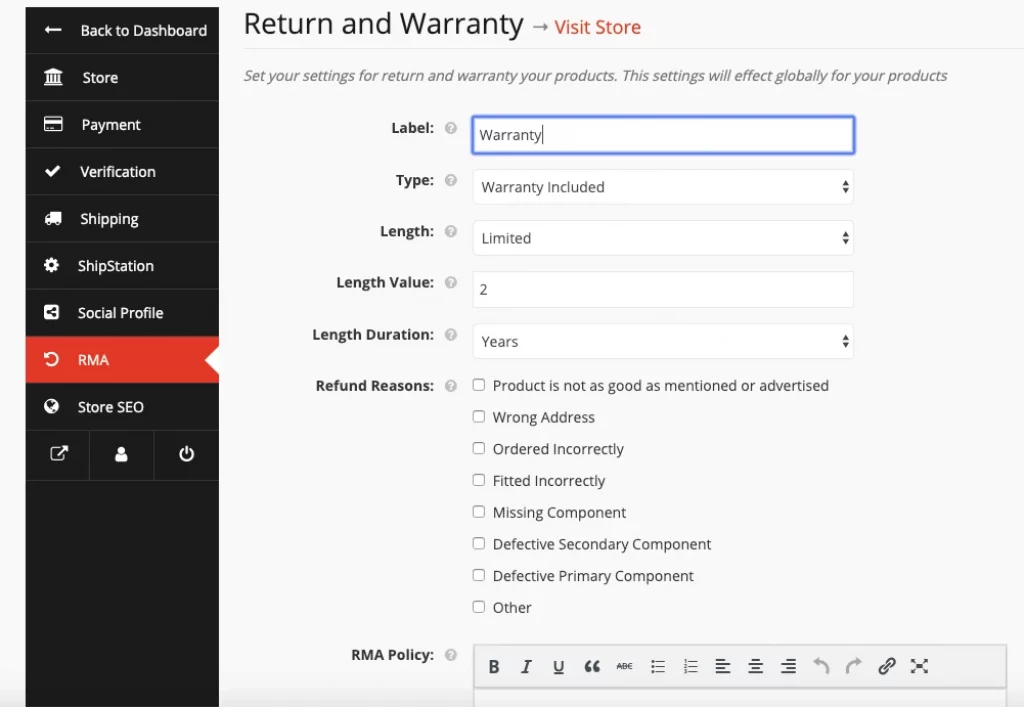Open Shipping settings in sidebar

[x=122, y=219]
